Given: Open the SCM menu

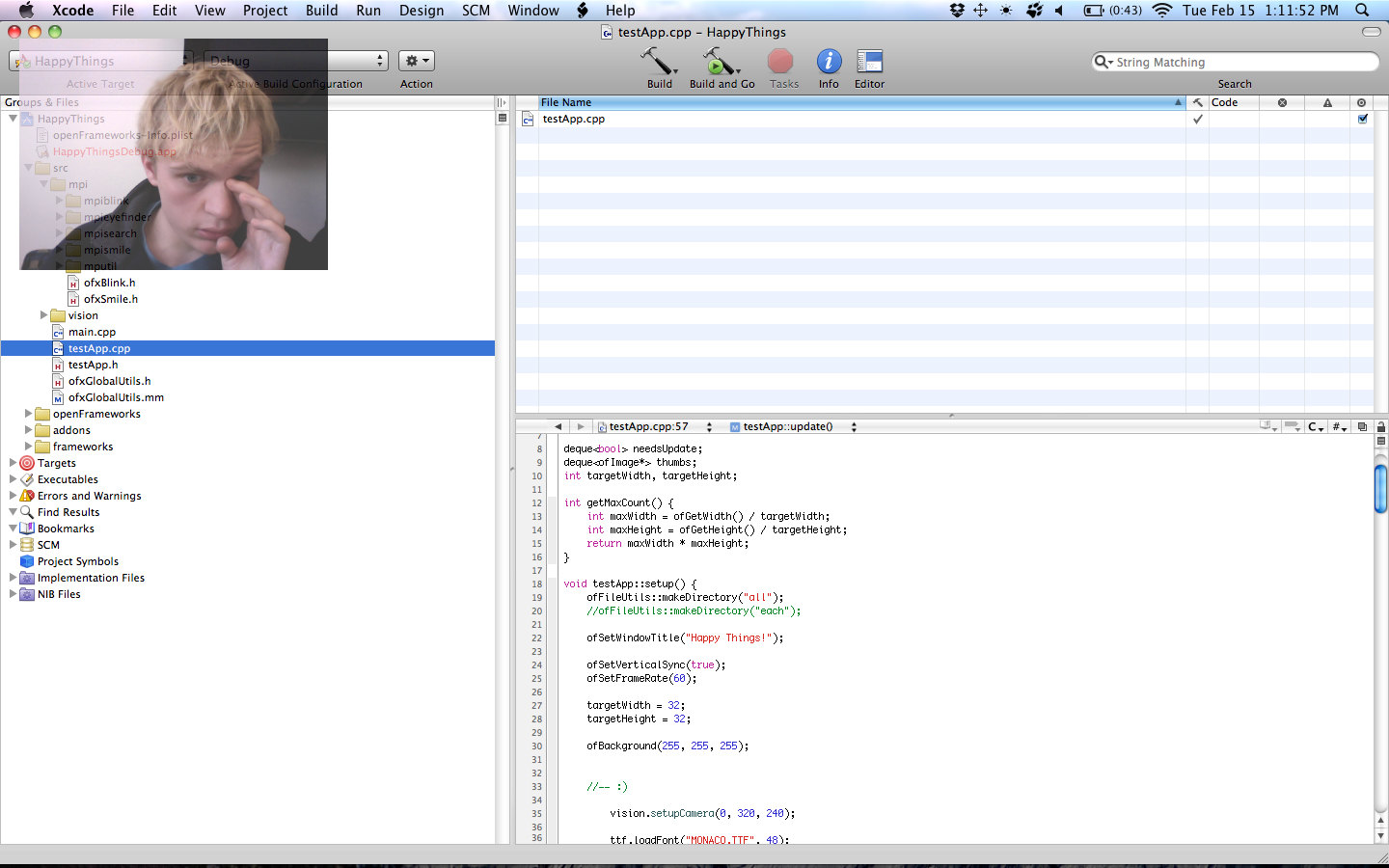Looking at the screenshot, I should click(x=476, y=11).
